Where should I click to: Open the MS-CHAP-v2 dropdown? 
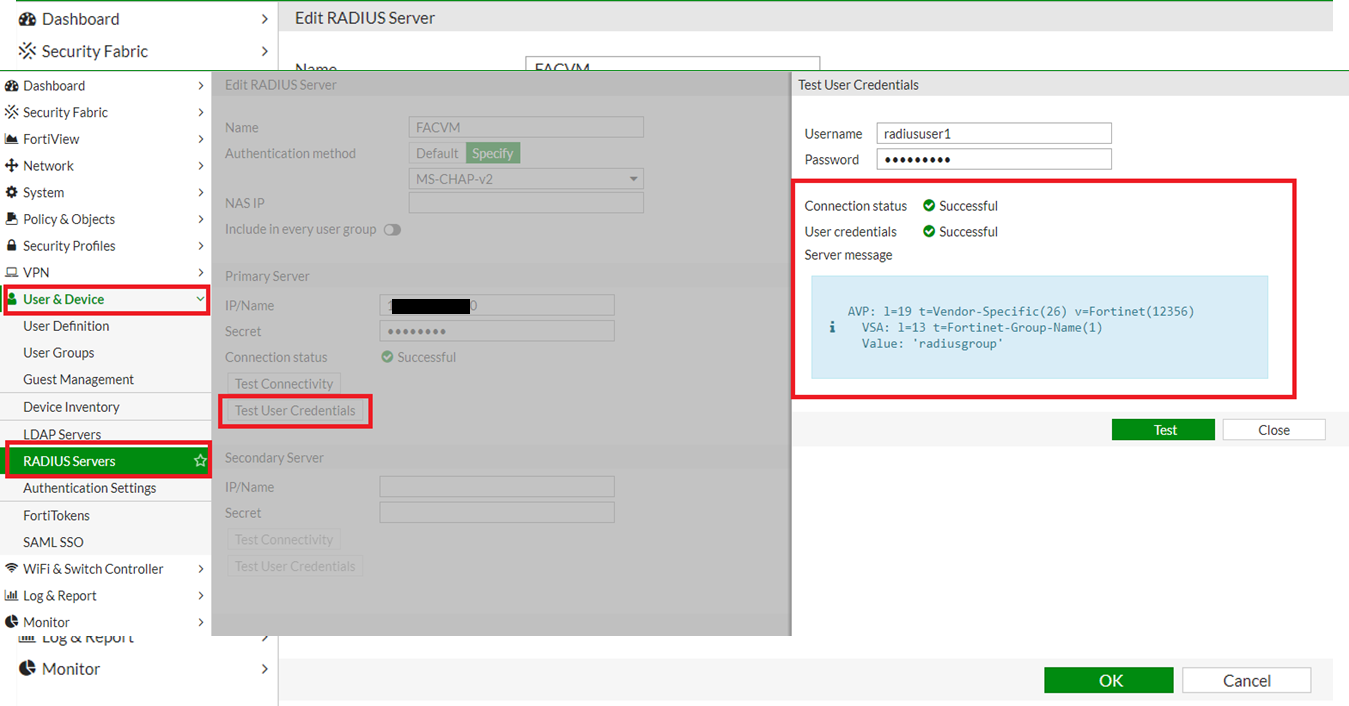point(526,179)
